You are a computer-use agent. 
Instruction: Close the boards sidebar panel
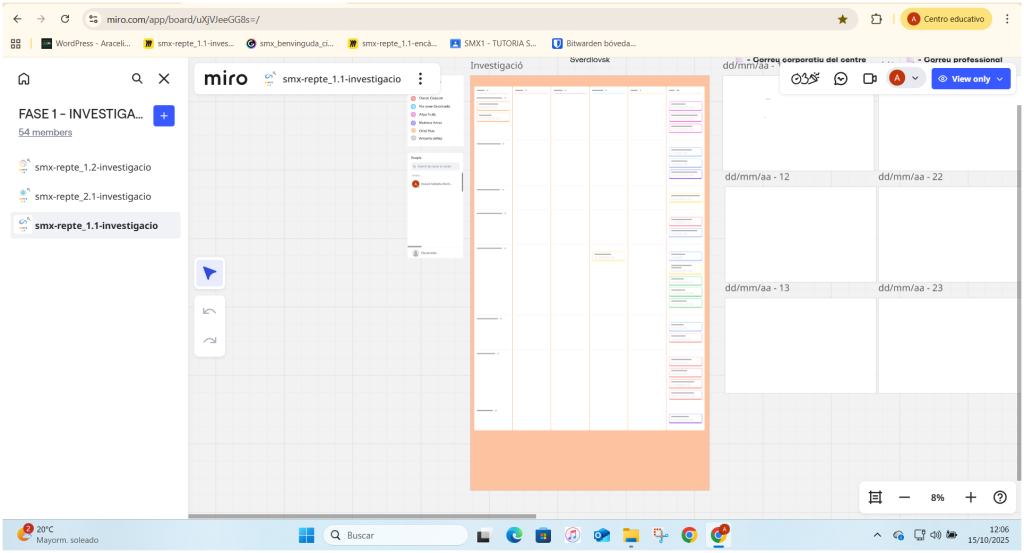(x=164, y=79)
